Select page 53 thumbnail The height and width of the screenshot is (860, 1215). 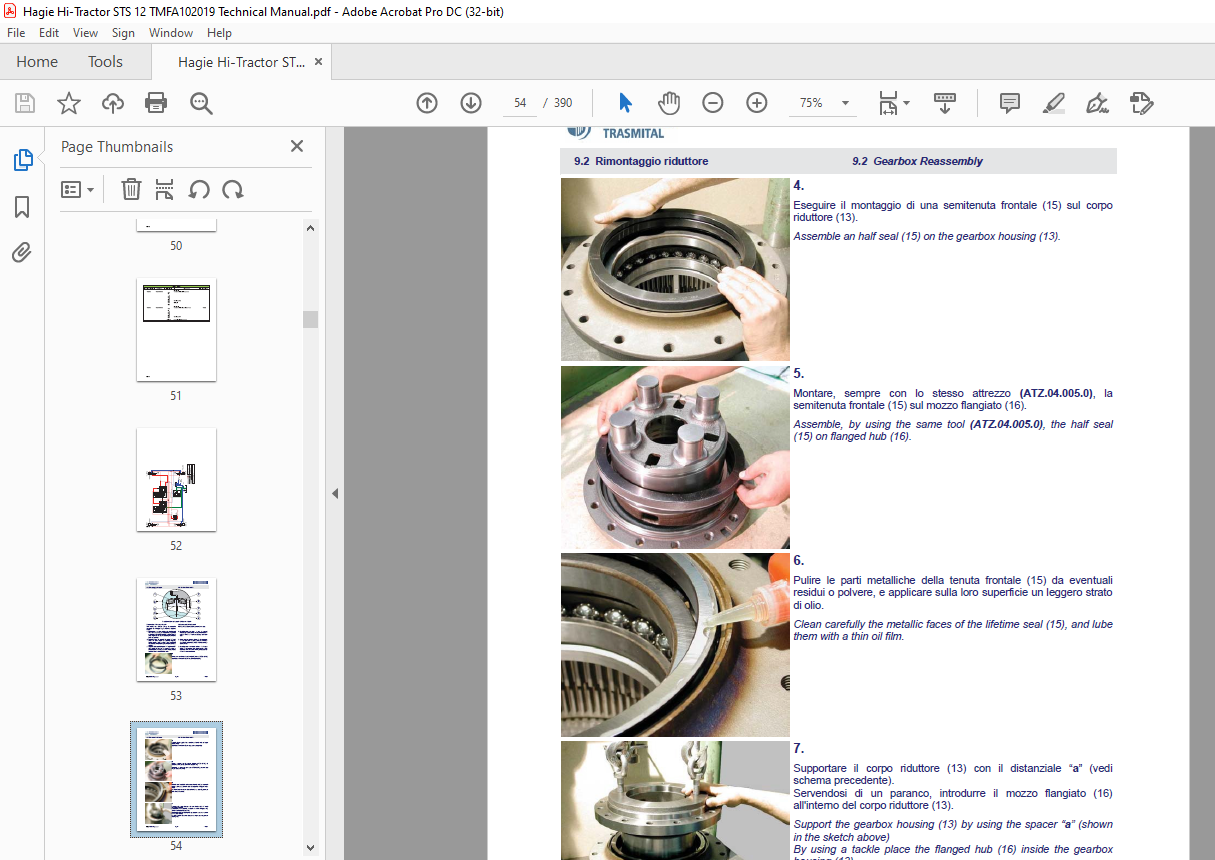[176, 630]
